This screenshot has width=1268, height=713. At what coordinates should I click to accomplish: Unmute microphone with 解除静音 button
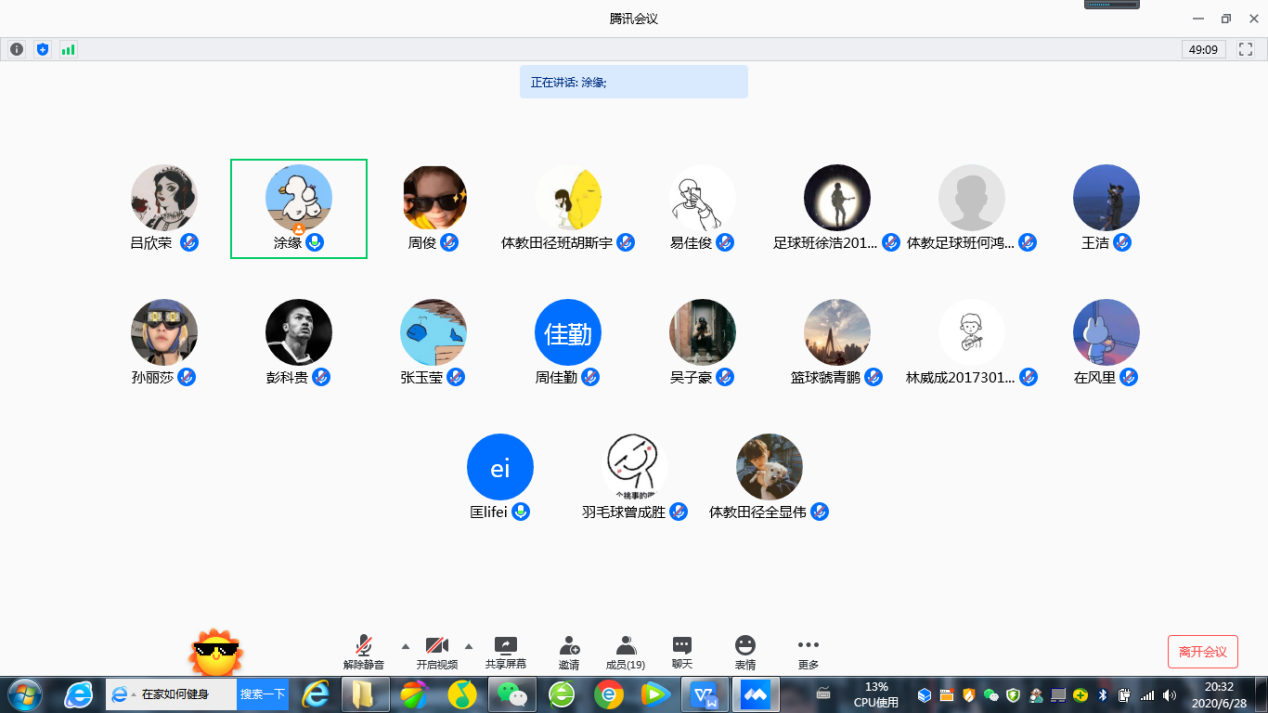364,651
